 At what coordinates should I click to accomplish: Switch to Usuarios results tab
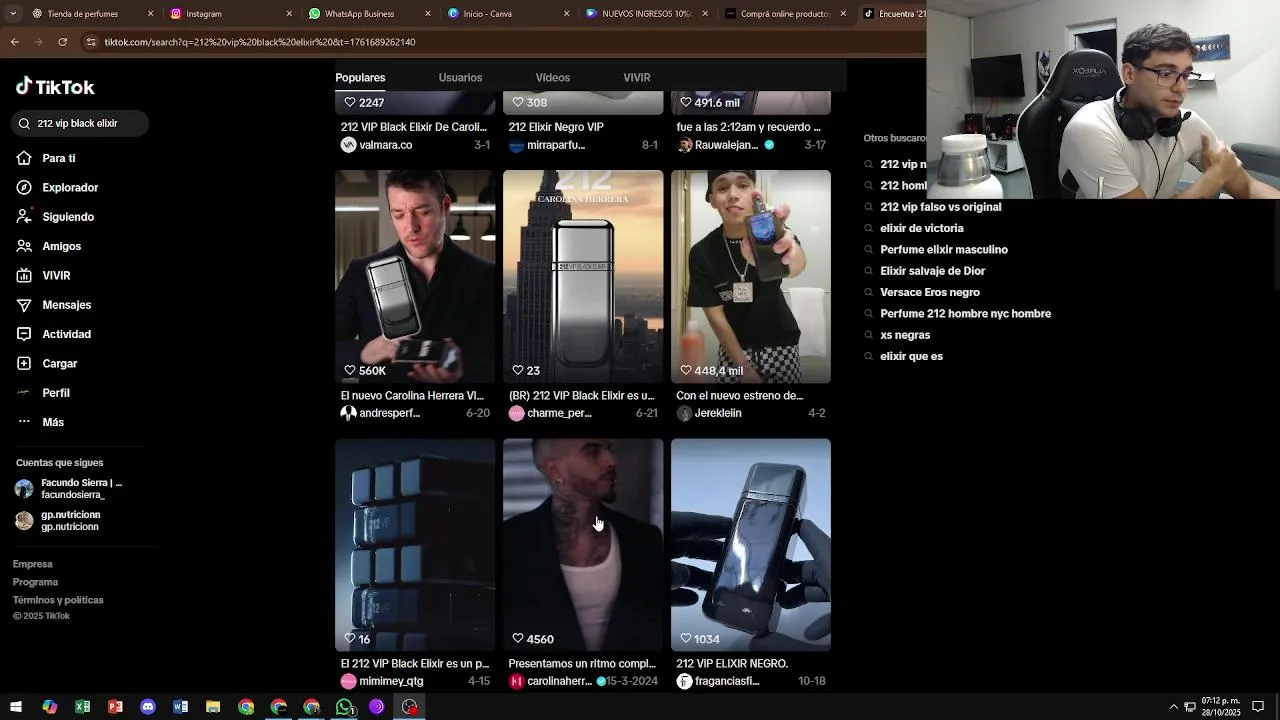click(x=460, y=77)
